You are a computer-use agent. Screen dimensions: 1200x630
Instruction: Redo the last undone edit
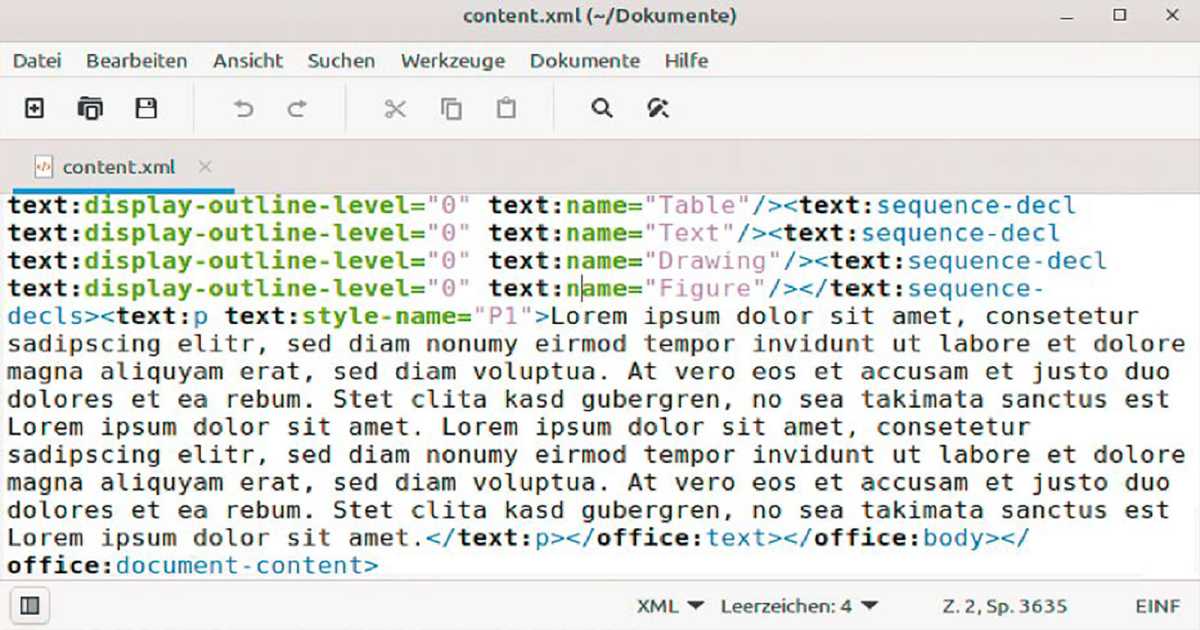(297, 107)
